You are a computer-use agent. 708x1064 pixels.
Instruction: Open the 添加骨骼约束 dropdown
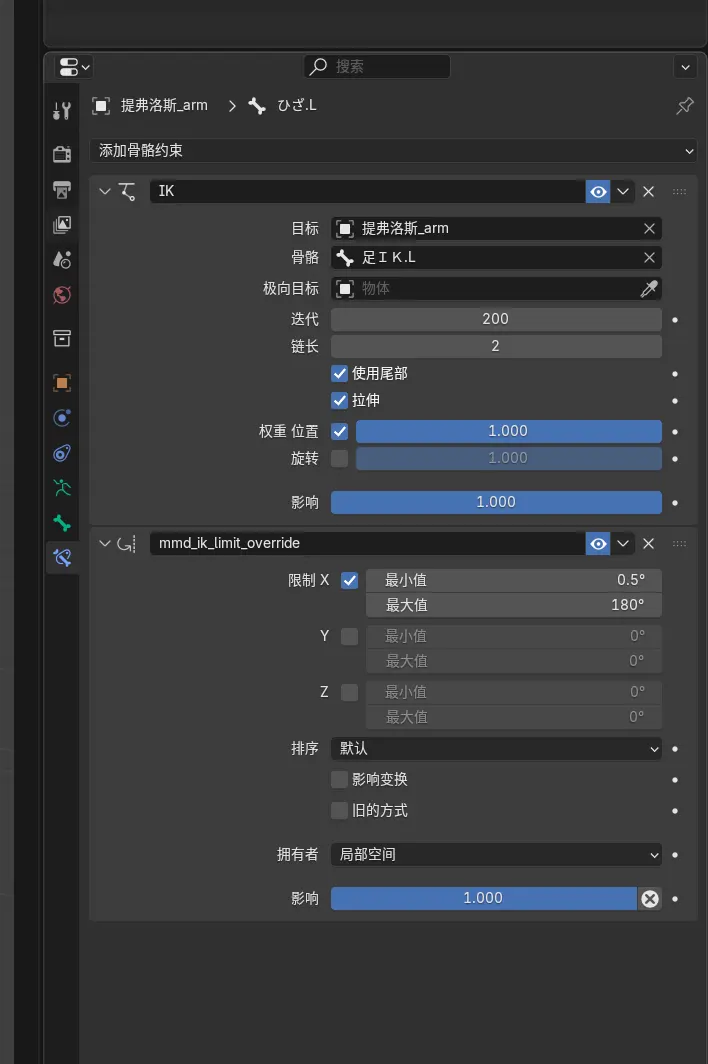coord(393,151)
